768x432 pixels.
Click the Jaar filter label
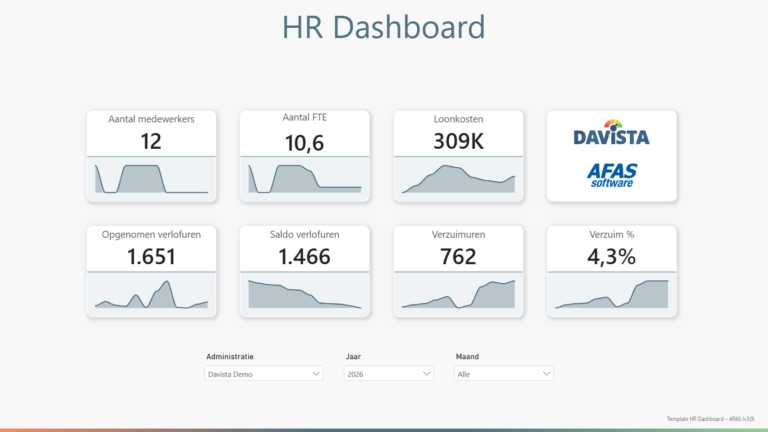click(x=353, y=357)
